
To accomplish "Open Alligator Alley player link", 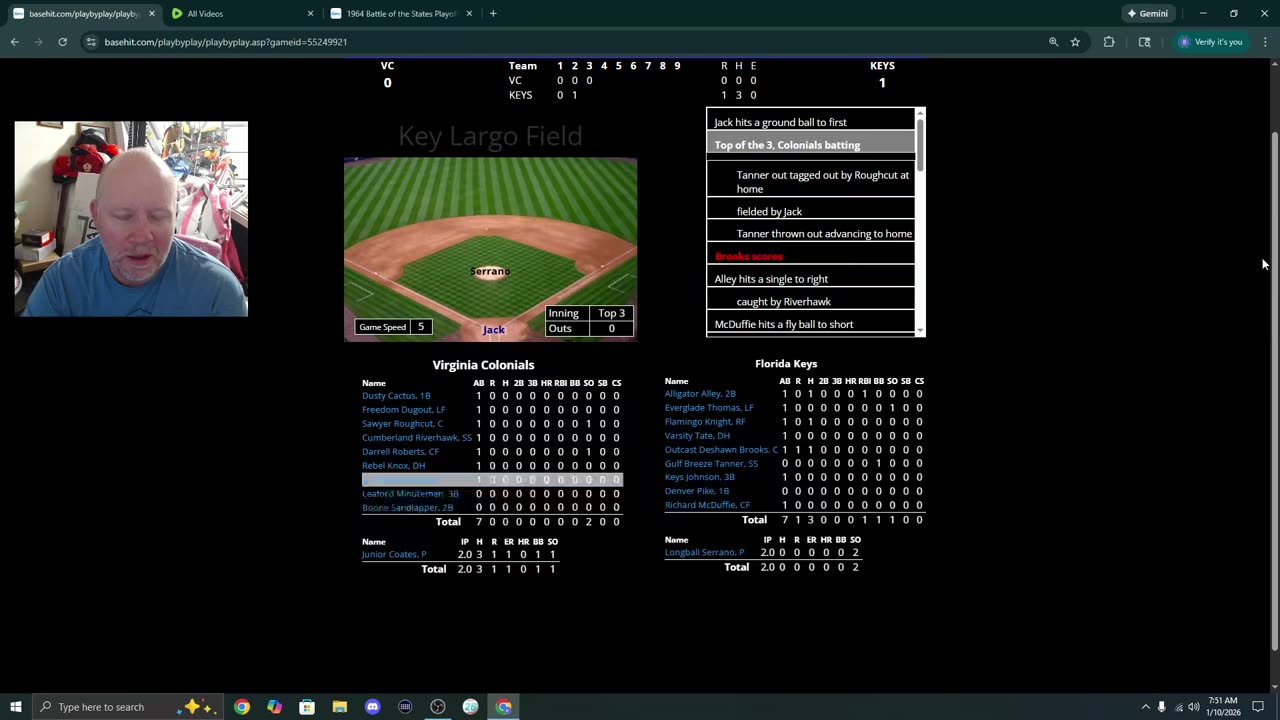I will click(700, 394).
